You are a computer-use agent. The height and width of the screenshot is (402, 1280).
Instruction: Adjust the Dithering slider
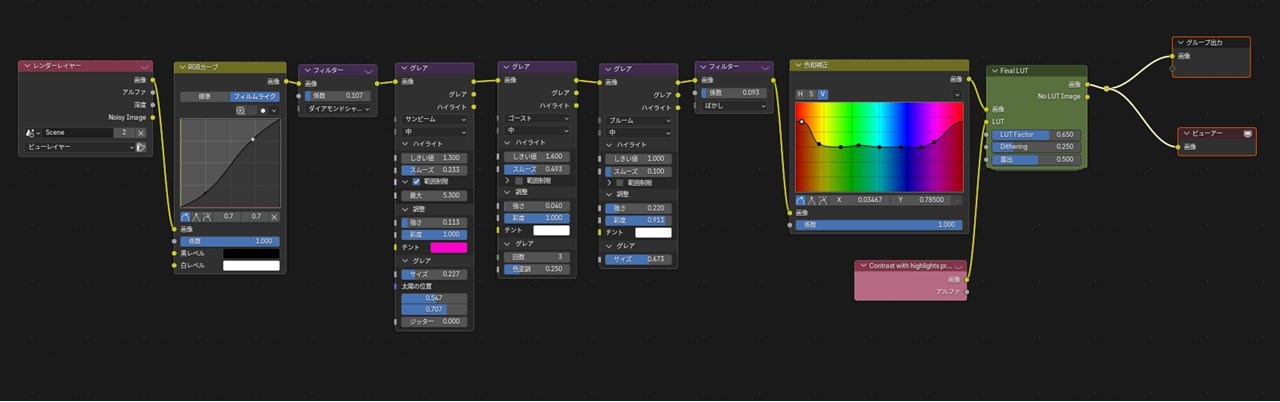(1036, 146)
